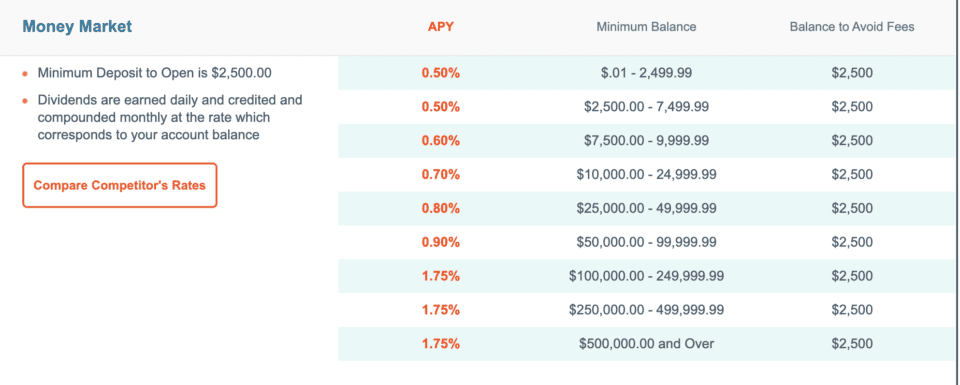This screenshot has width=960, height=385.
Task: Select the $2,500.00 - 7,499.99 balance tier
Action: point(647,107)
